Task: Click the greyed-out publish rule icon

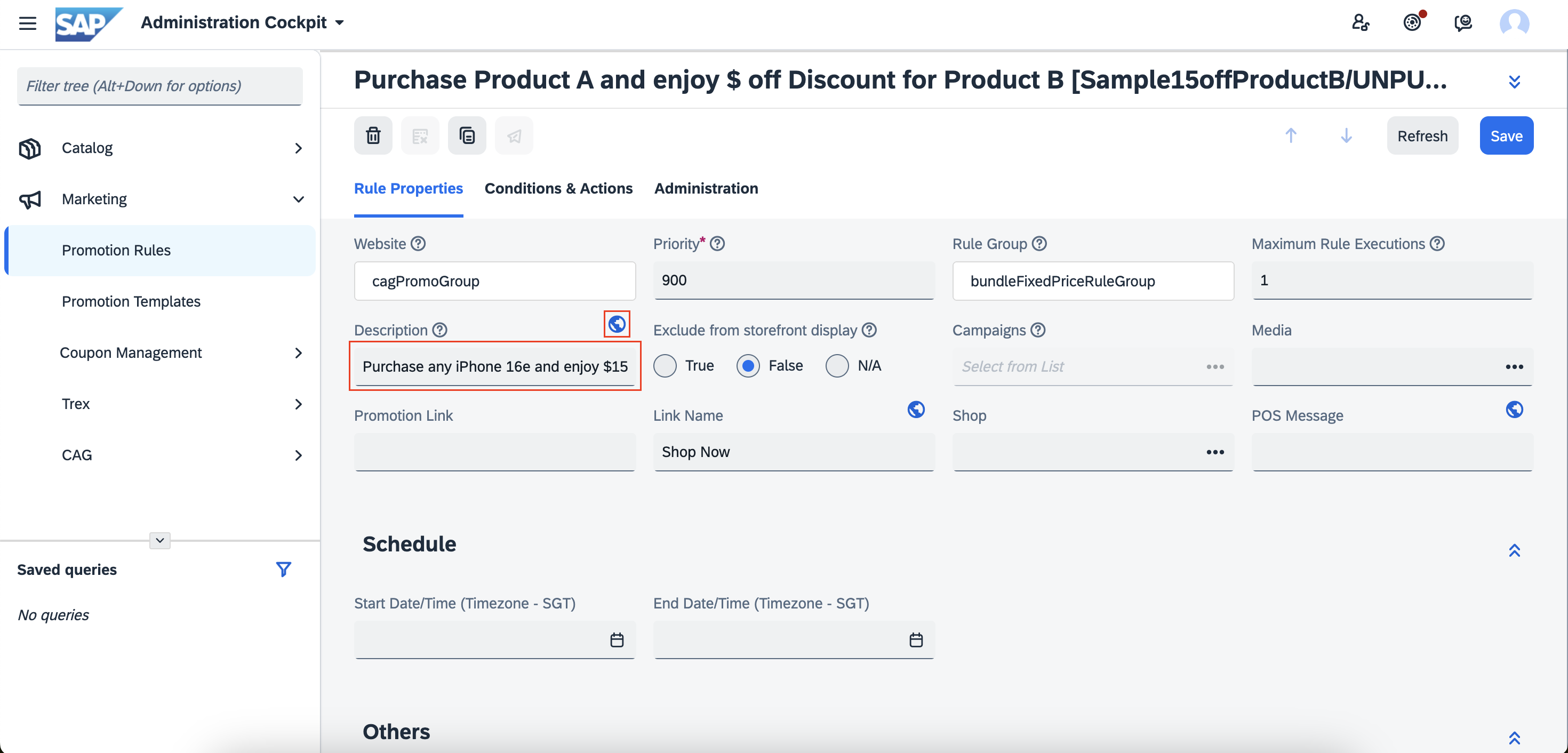Action: (514, 135)
